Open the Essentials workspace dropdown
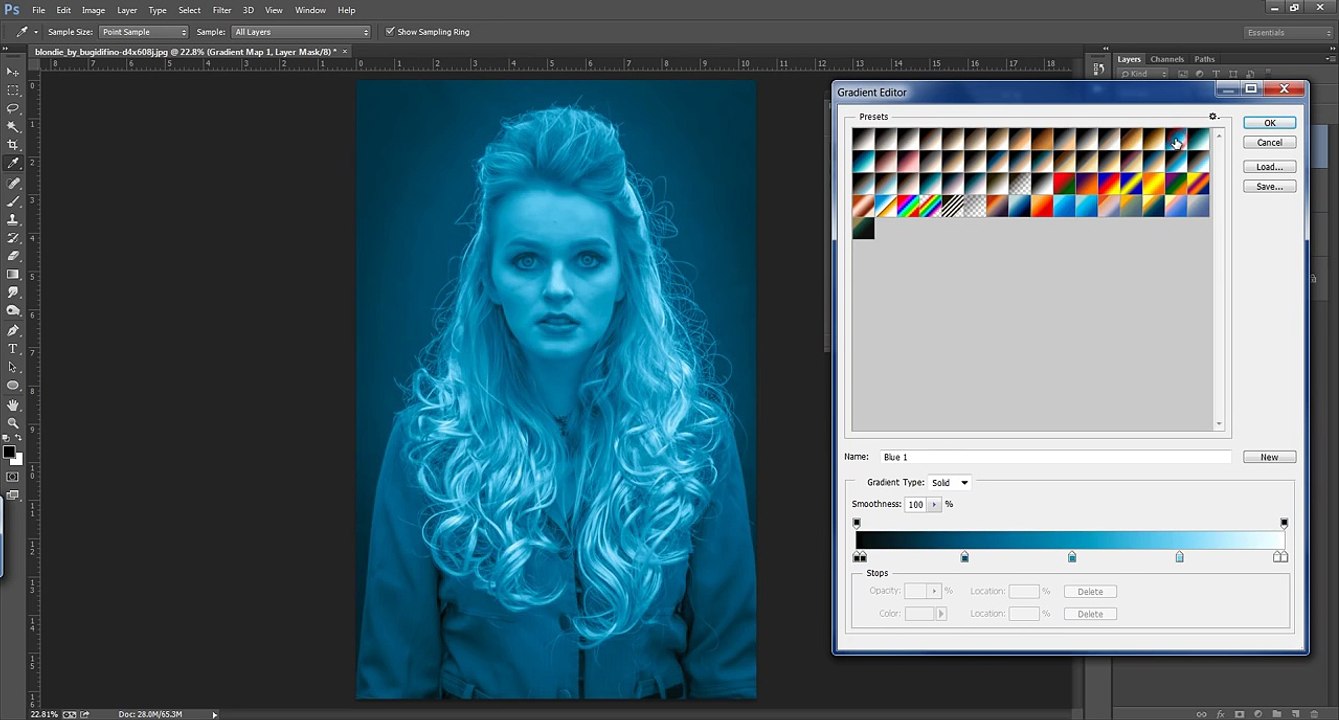Viewport: 1339px width, 720px height. [x=1289, y=33]
